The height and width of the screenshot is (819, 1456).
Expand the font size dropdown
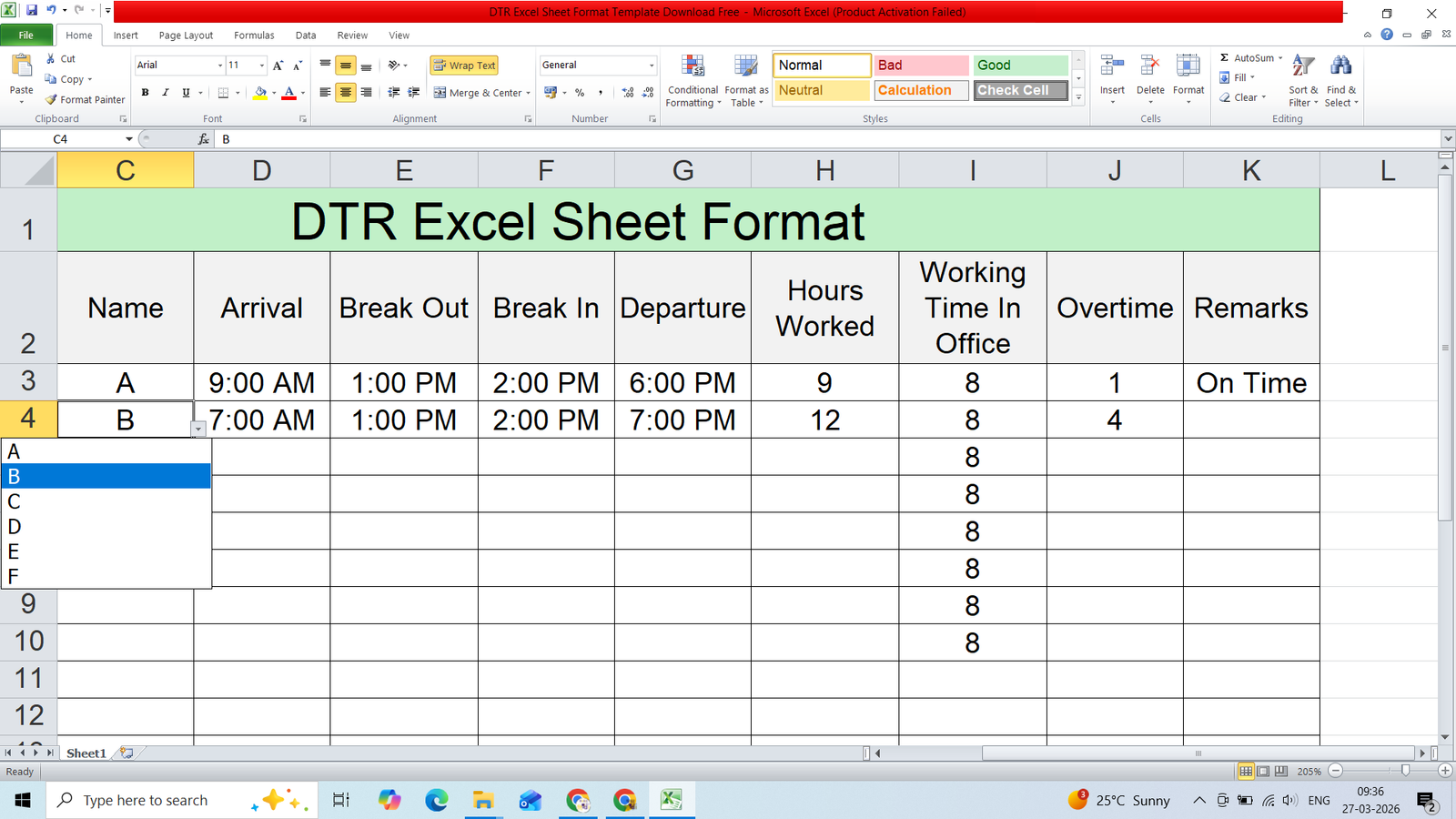click(x=262, y=66)
